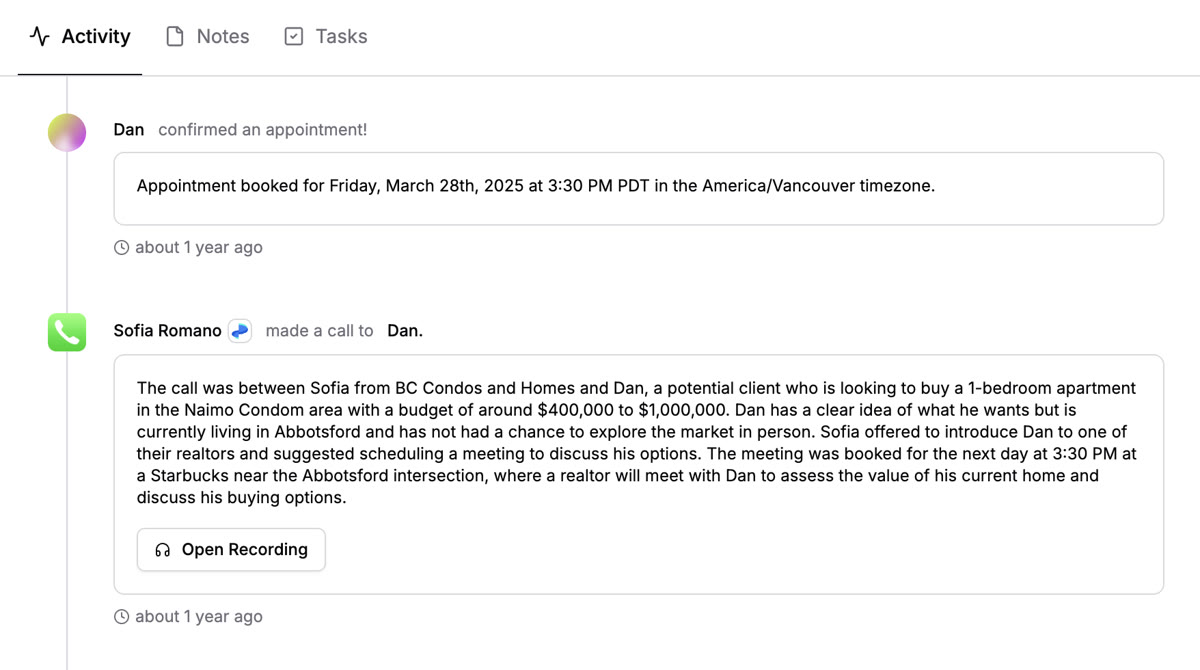Toggle the checkmark box in the Tasks tab icon
The image size is (1200, 670).
[x=292, y=35]
